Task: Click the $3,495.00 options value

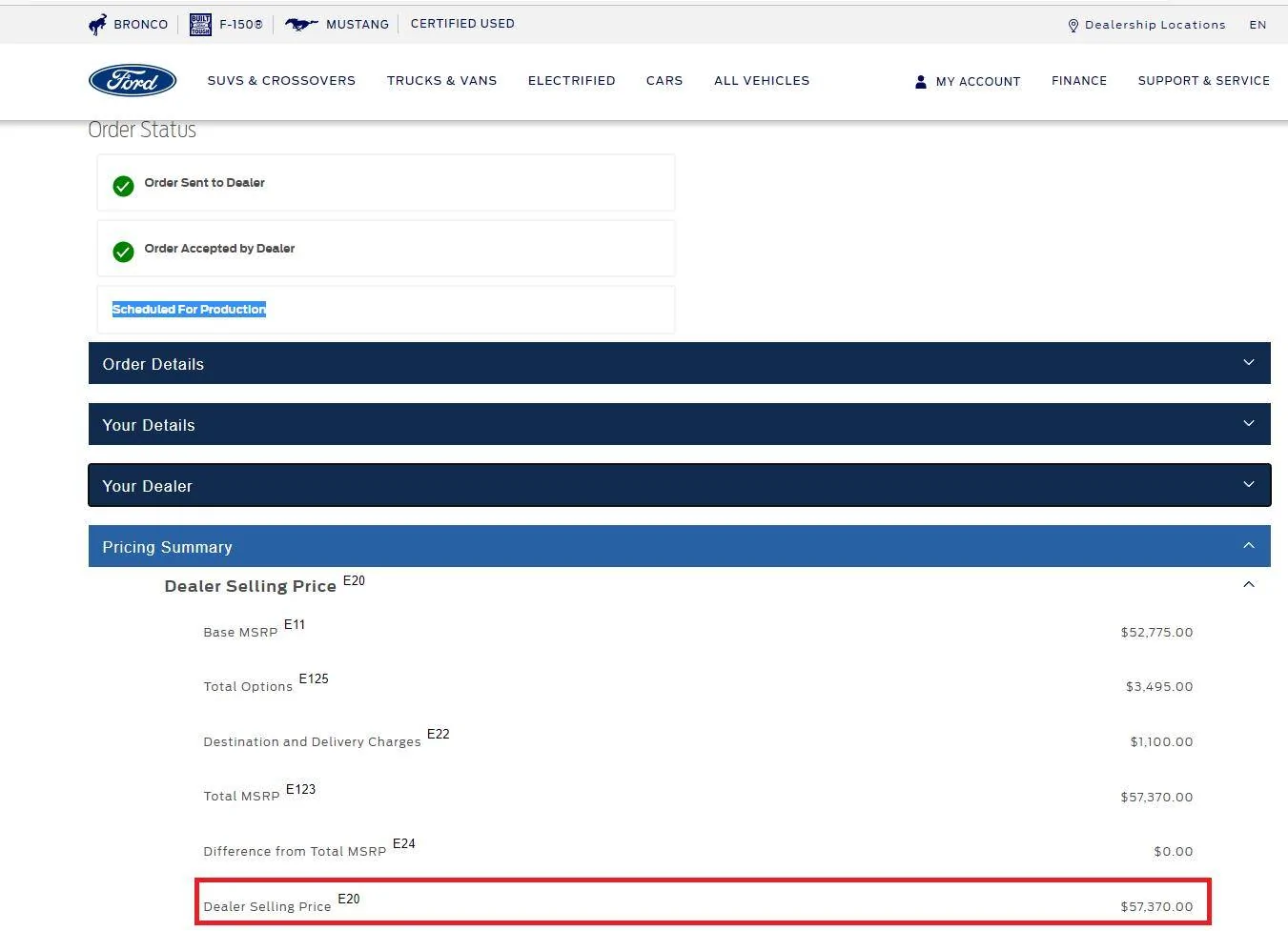Action: [x=1159, y=687]
